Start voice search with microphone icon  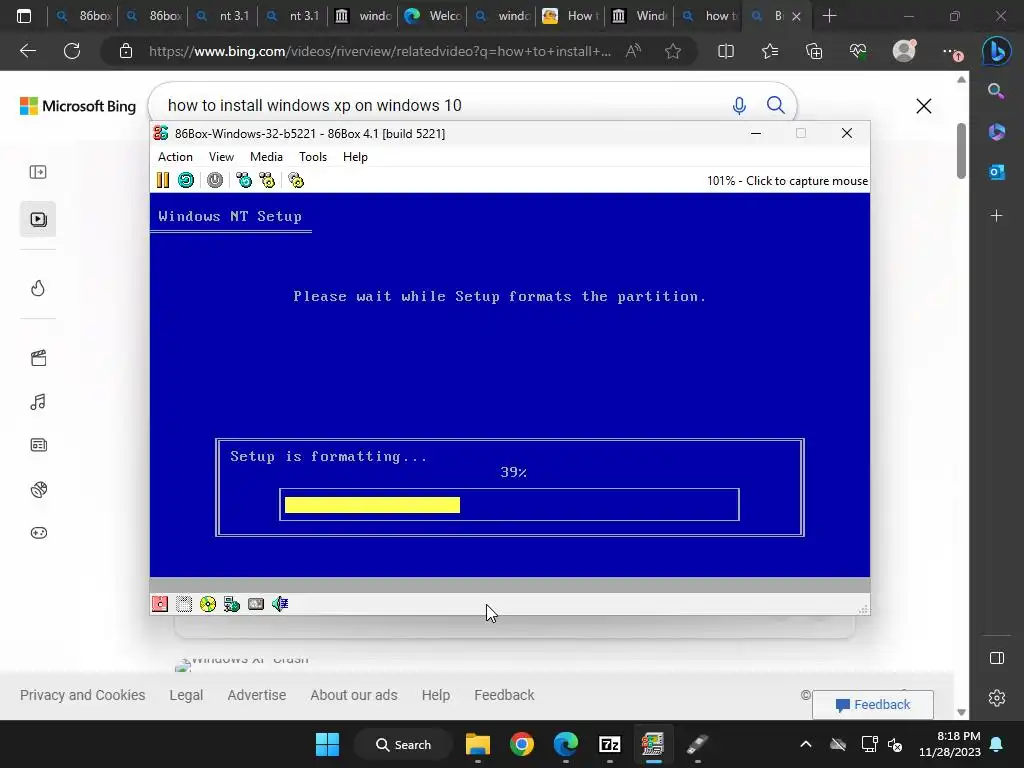pyautogui.click(x=739, y=105)
